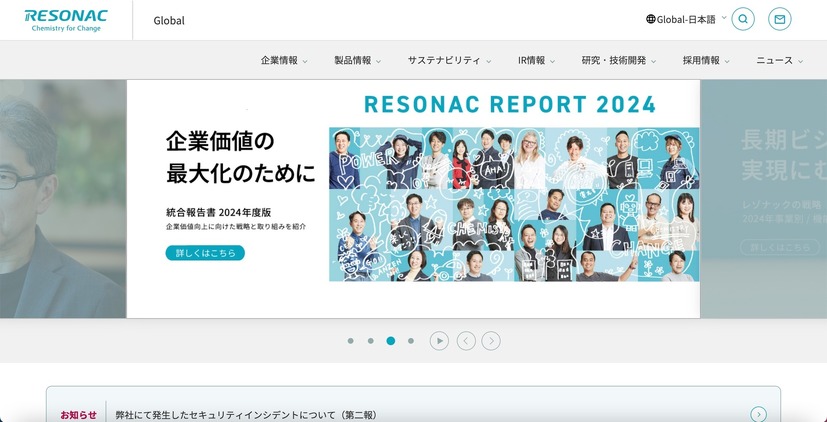Image resolution: width=827 pixels, height=422 pixels.
Task: Select the second carousel dot
Action: point(370,341)
